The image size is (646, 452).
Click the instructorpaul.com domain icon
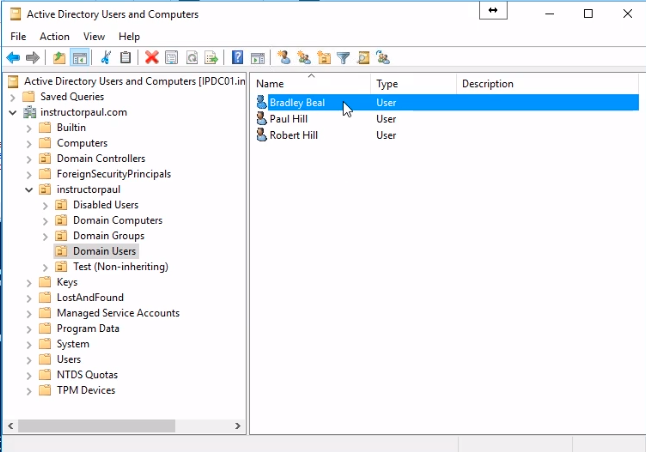click(x=30, y=112)
